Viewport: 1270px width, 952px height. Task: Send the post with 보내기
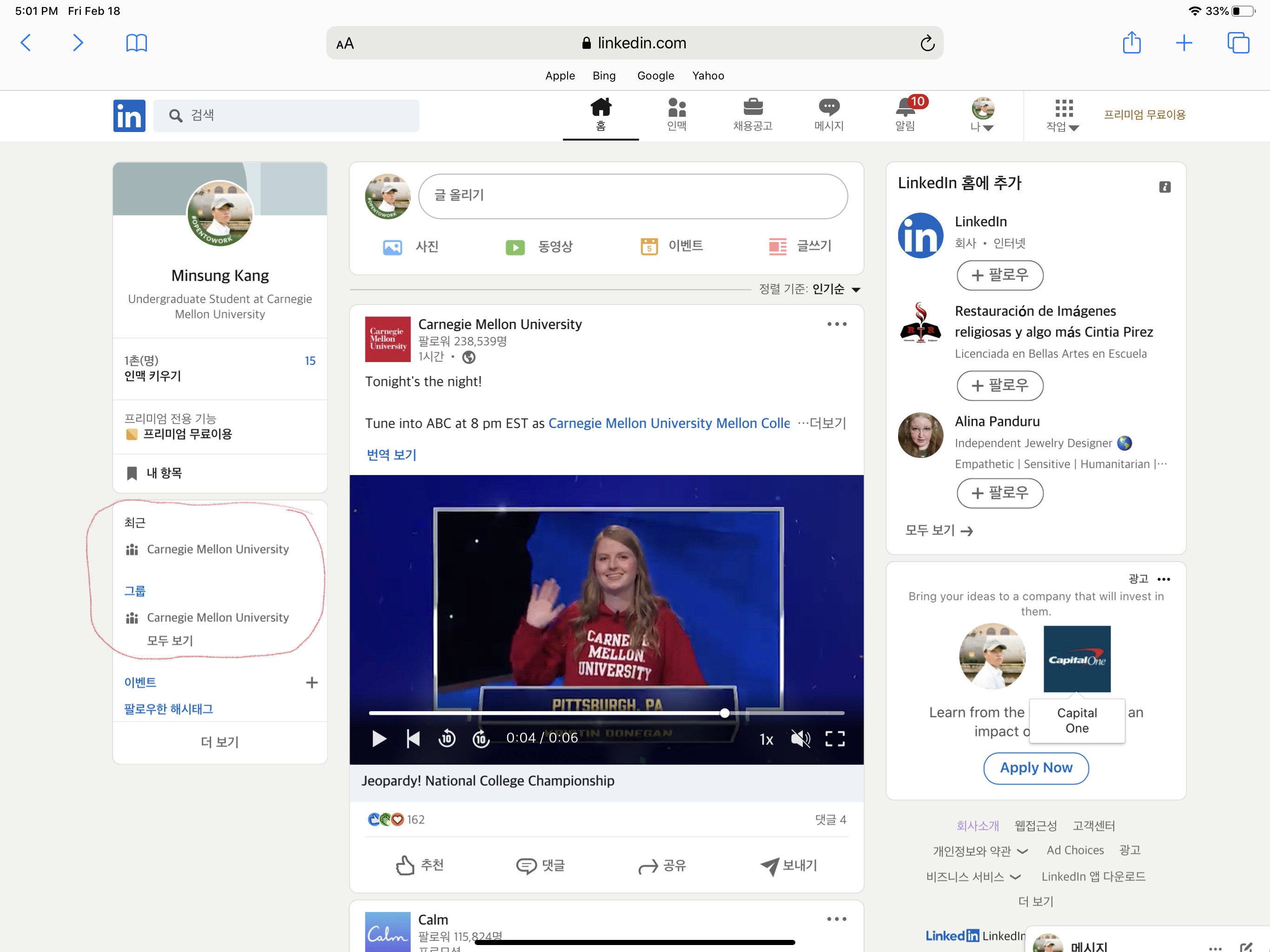pos(788,865)
